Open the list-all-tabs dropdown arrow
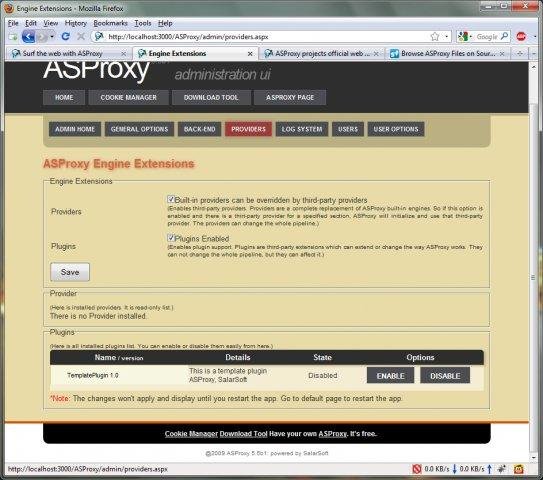The width and height of the screenshot is (543, 480). point(534,54)
